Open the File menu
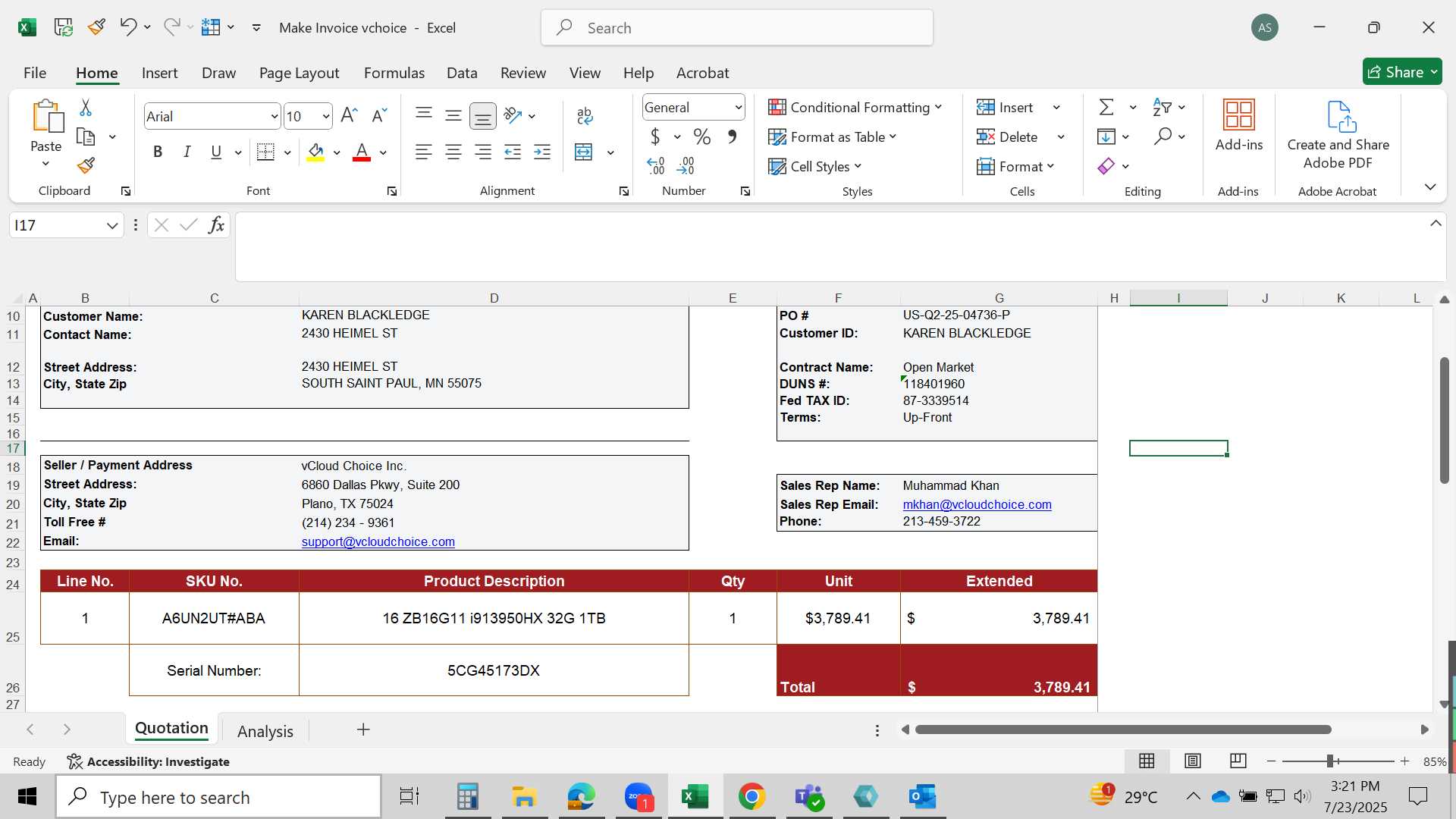The width and height of the screenshot is (1456, 819). 35,73
